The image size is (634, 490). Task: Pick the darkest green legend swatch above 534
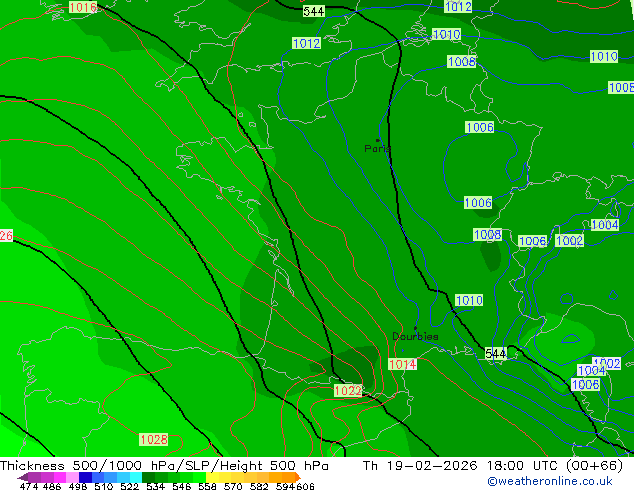[149, 477]
